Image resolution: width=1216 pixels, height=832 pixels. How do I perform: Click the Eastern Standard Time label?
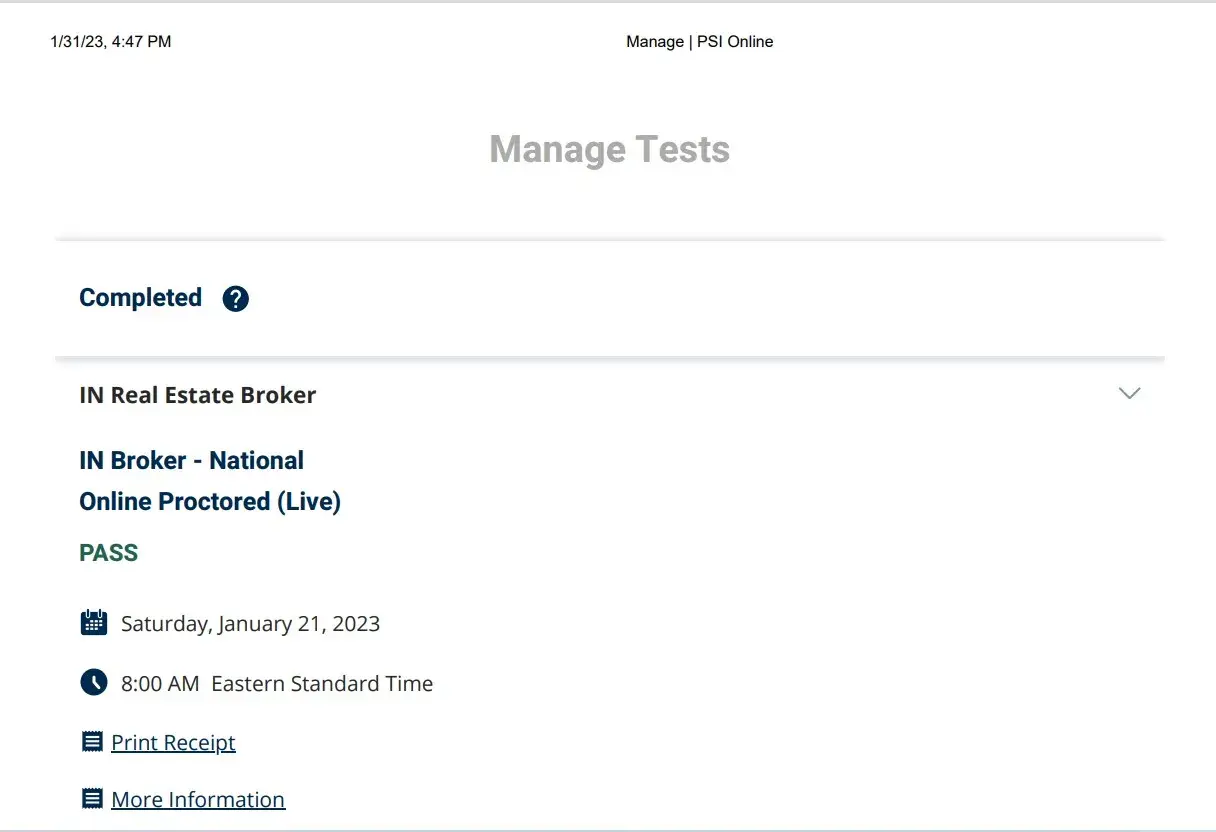point(322,684)
